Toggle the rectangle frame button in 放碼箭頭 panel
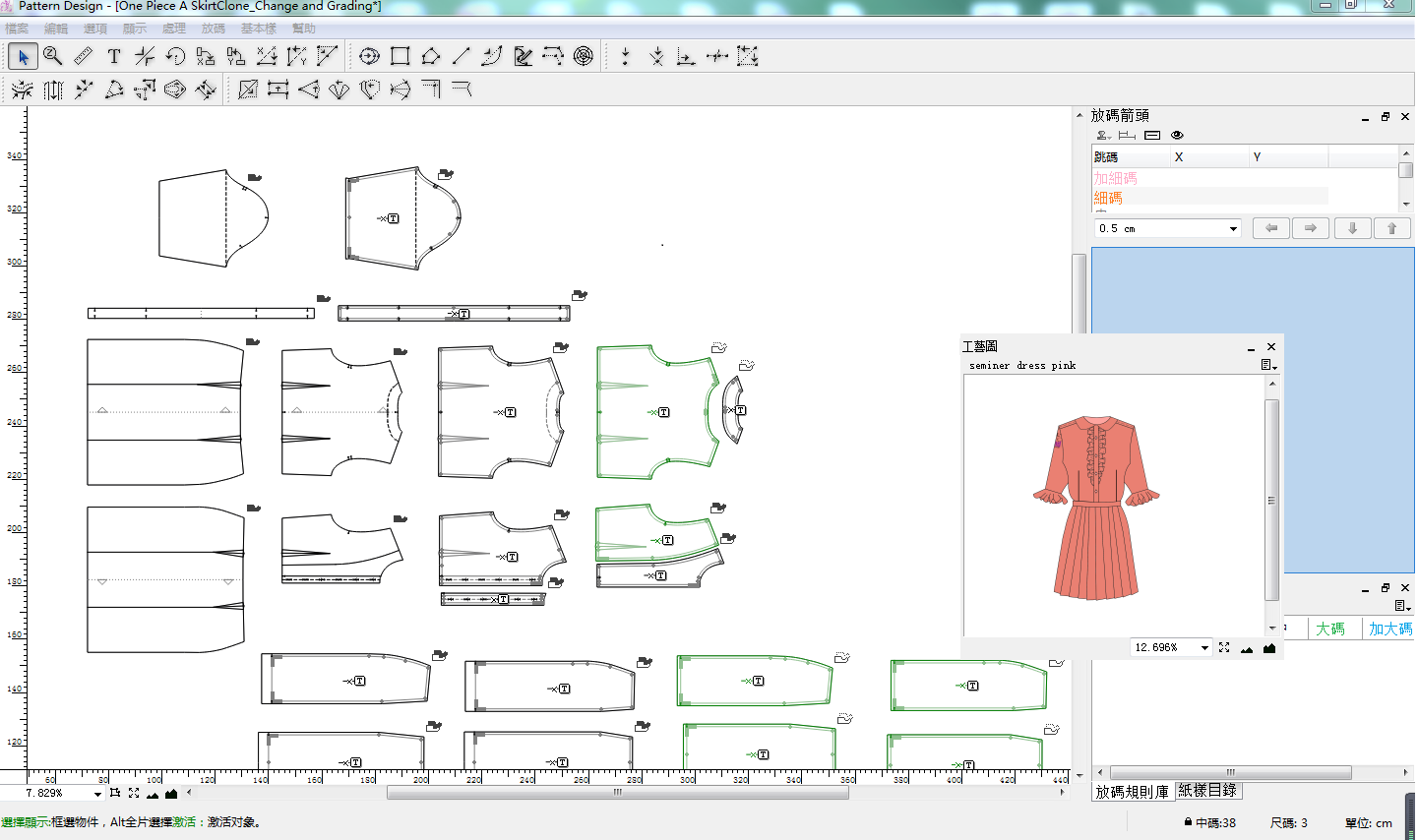 [x=1152, y=135]
